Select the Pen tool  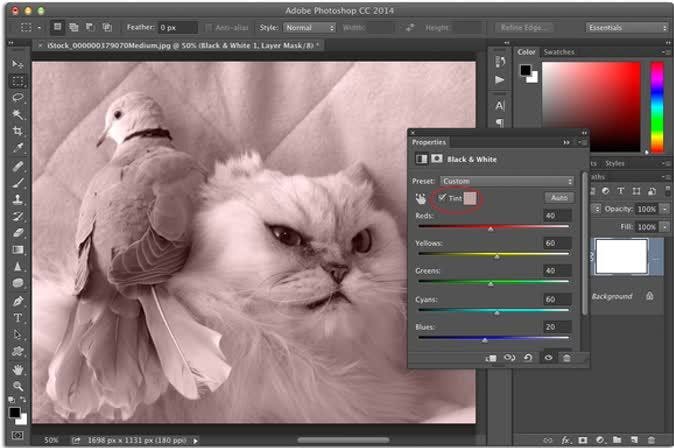click(x=17, y=301)
